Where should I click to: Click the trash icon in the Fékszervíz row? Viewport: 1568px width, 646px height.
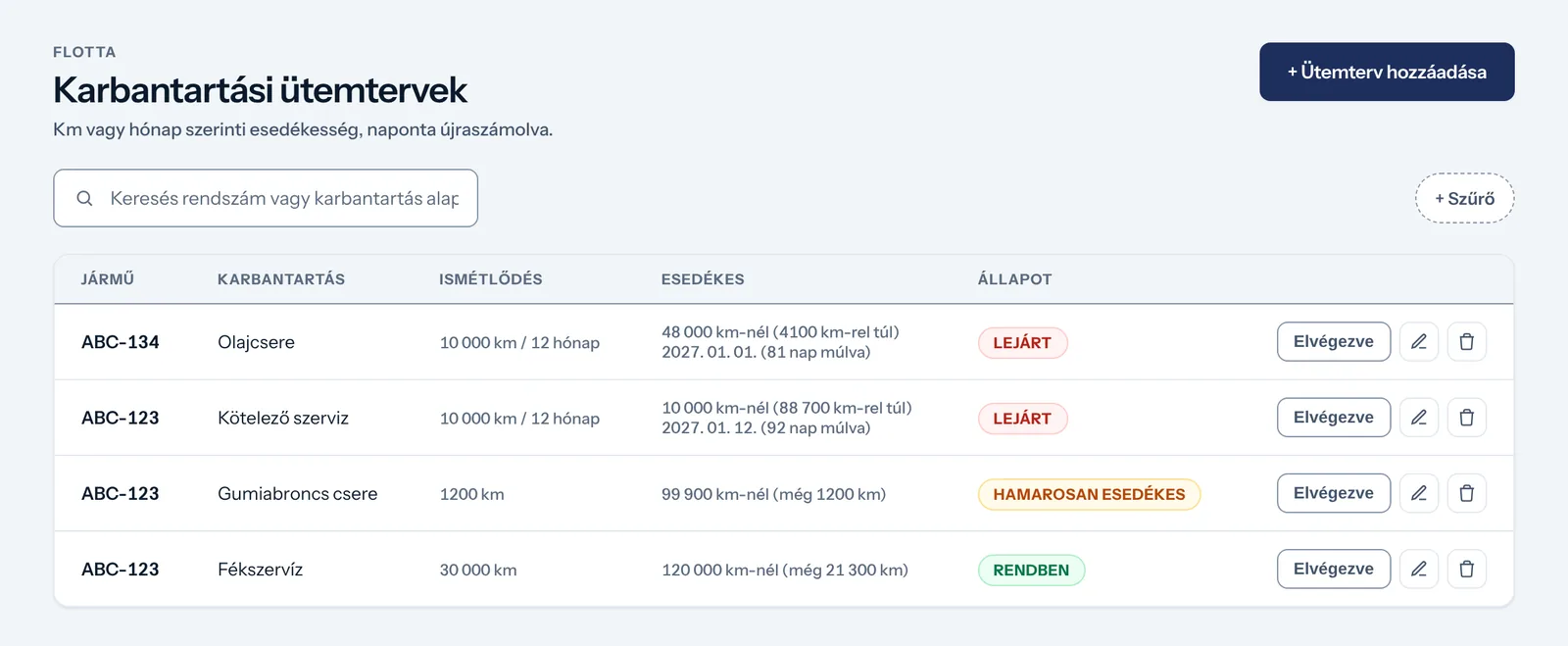click(x=1467, y=569)
